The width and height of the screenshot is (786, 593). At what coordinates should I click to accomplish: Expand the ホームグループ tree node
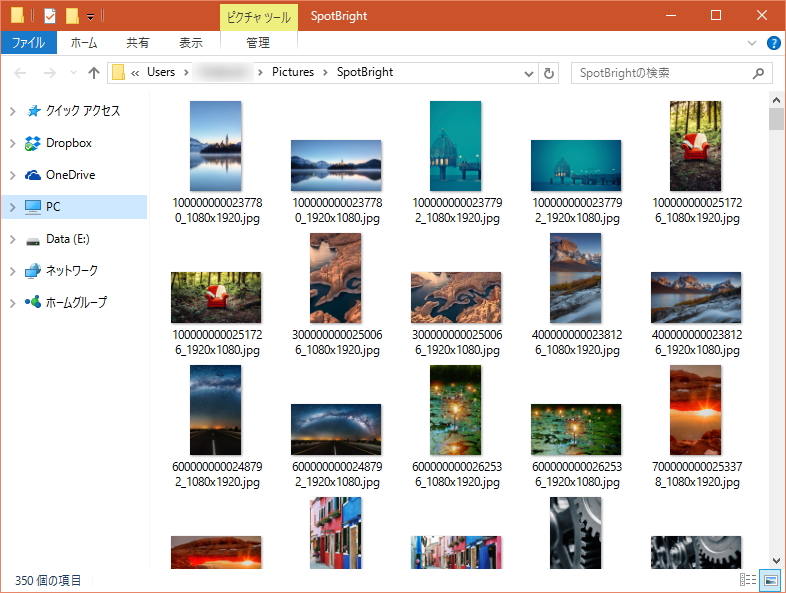(13, 303)
